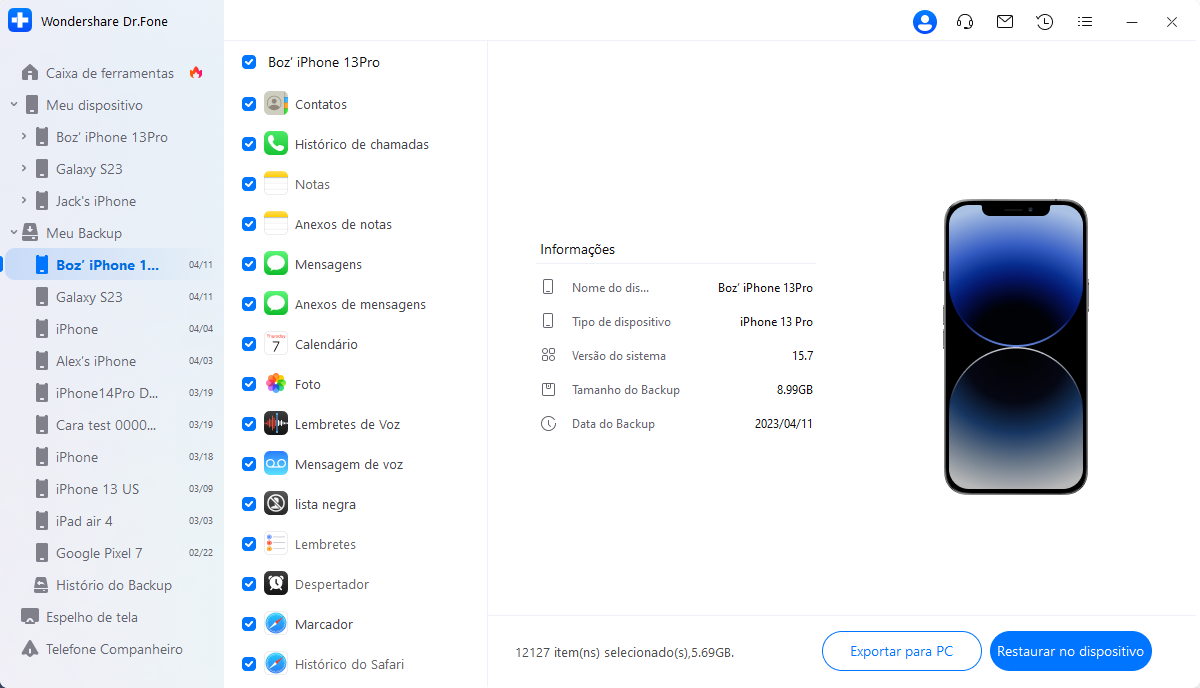This screenshot has height=688, width=1200.
Task: Click the Anexos de notas icon
Action: [276, 224]
